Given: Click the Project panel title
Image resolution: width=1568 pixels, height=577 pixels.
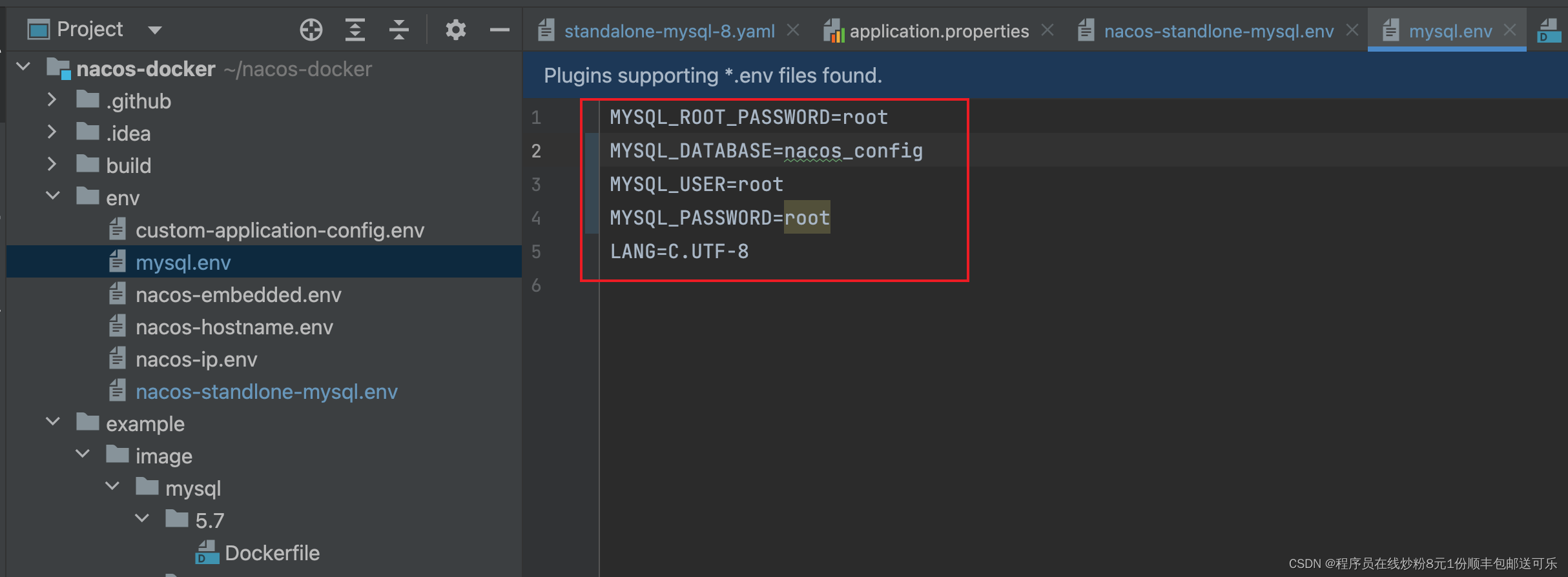Looking at the screenshot, I should pos(90,29).
